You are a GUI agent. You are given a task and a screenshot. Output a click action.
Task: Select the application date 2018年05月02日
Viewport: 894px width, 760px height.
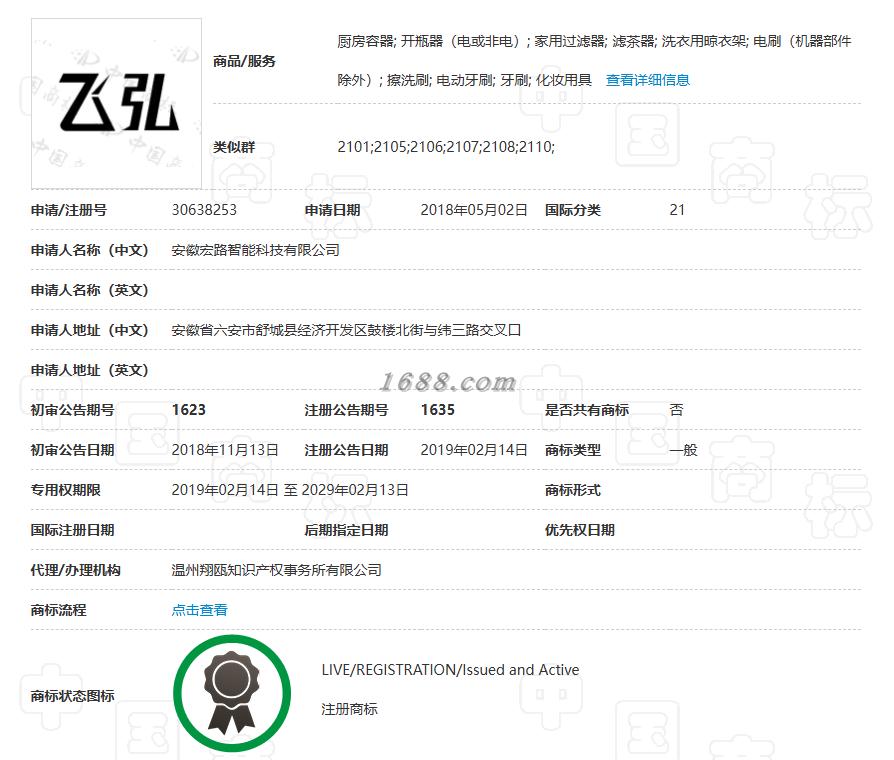(x=474, y=210)
